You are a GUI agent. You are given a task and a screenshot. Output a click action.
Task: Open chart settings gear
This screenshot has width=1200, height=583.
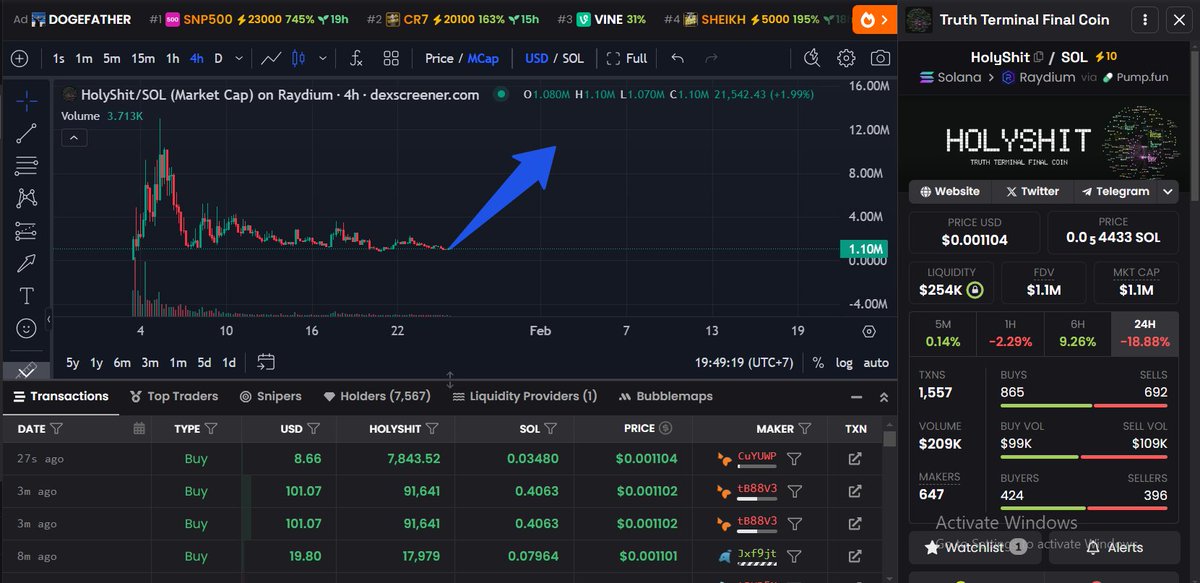coord(846,58)
